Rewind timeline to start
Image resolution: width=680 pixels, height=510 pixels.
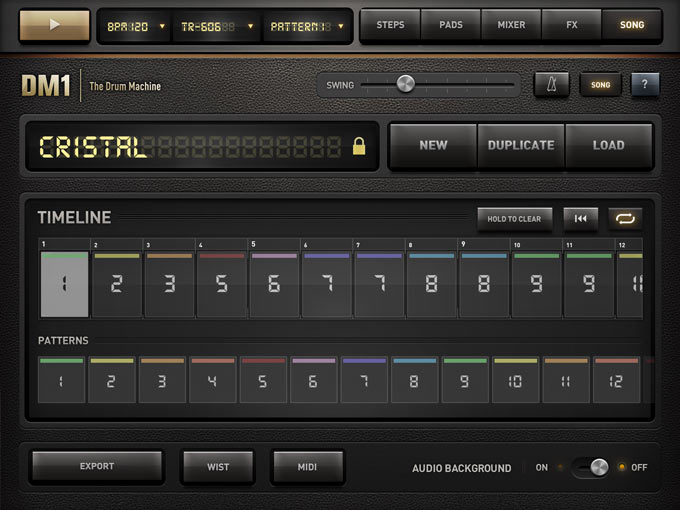pos(581,219)
